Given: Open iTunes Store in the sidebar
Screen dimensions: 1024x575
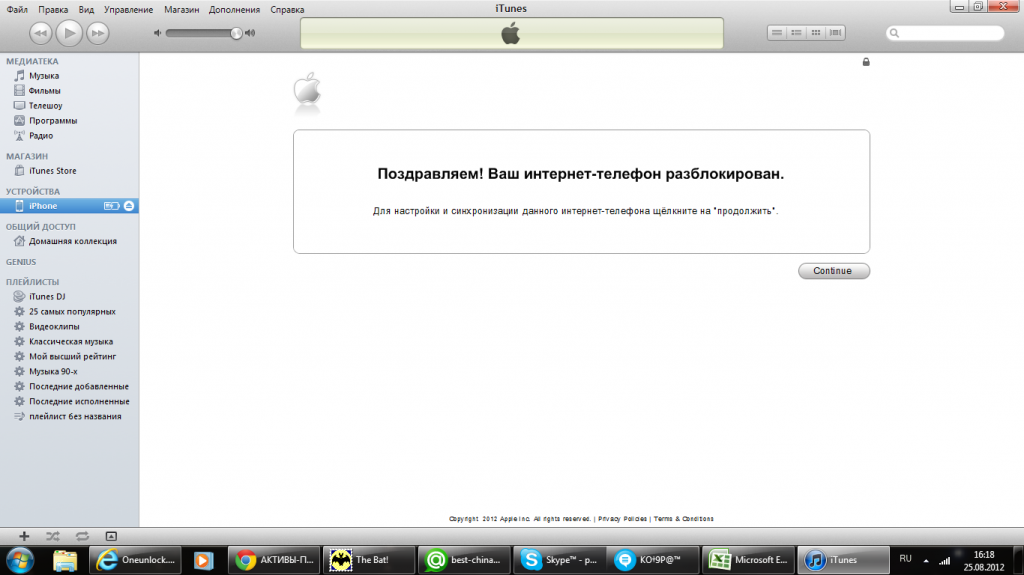Looking at the screenshot, I should [52, 171].
